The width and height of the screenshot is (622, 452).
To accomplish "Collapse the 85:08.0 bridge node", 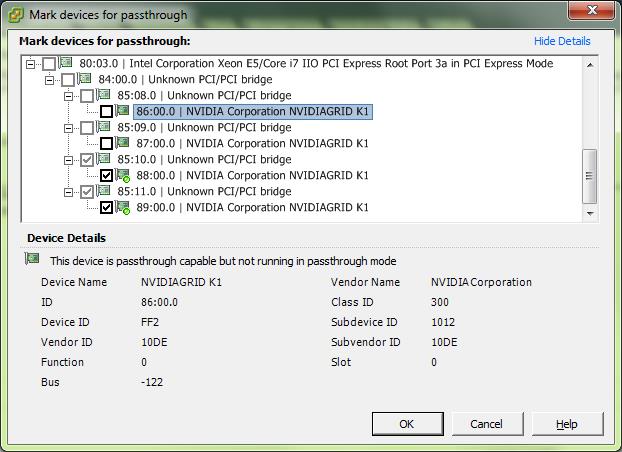I will [68, 96].
